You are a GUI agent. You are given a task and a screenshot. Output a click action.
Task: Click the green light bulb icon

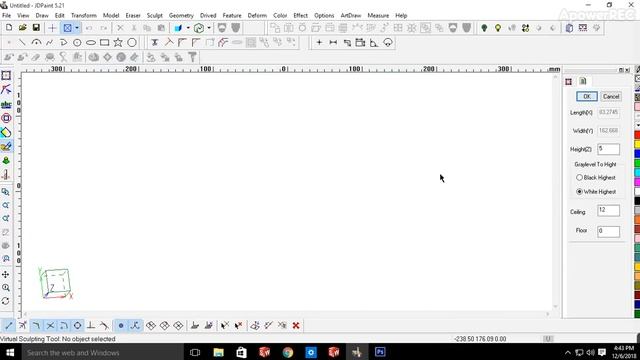click(484, 28)
